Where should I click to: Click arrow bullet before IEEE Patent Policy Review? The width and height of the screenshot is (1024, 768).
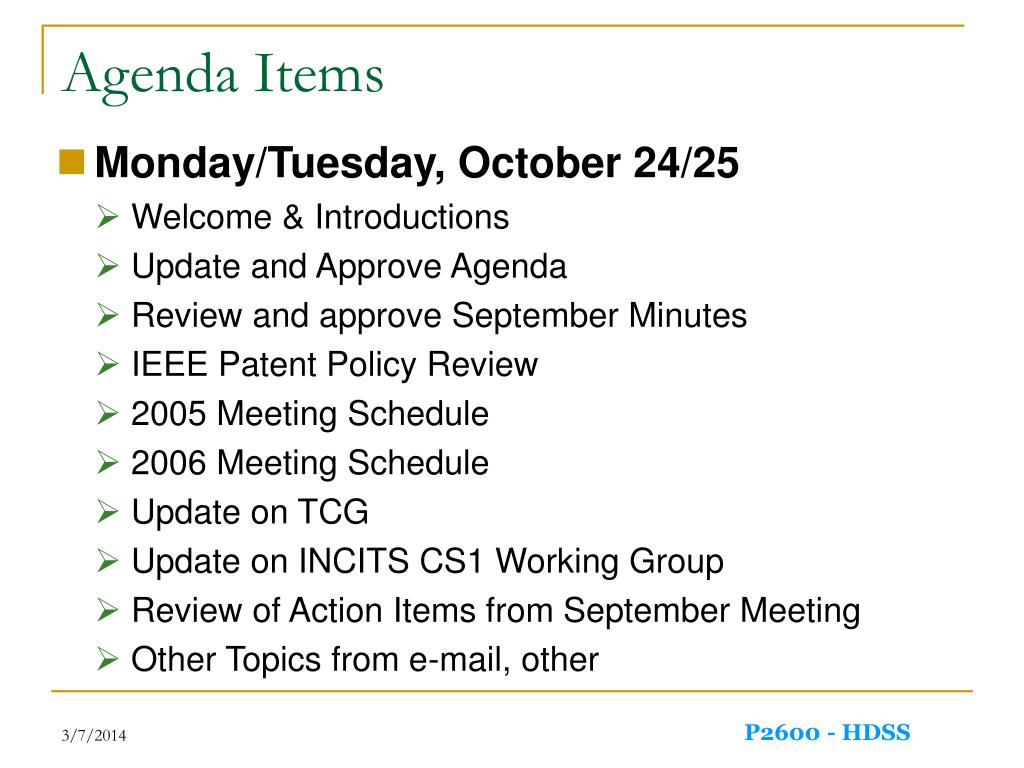coord(108,364)
